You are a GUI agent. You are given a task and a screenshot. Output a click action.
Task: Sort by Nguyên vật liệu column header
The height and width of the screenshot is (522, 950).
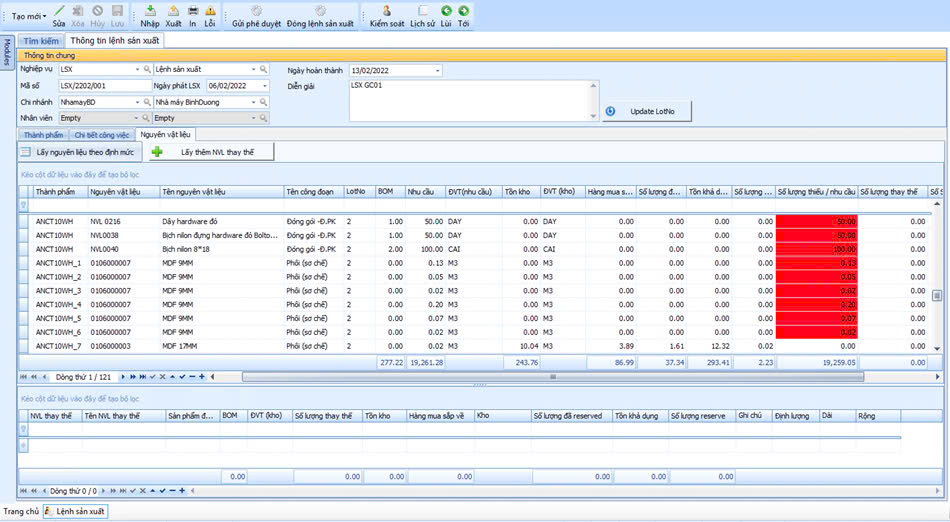tap(123, 192)
